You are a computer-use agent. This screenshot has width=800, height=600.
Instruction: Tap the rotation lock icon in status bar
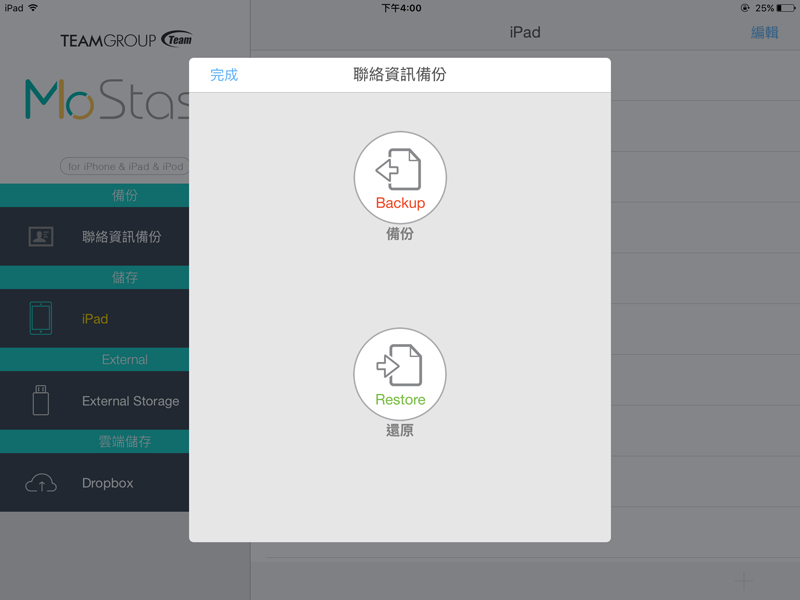[x=745, y=8]
